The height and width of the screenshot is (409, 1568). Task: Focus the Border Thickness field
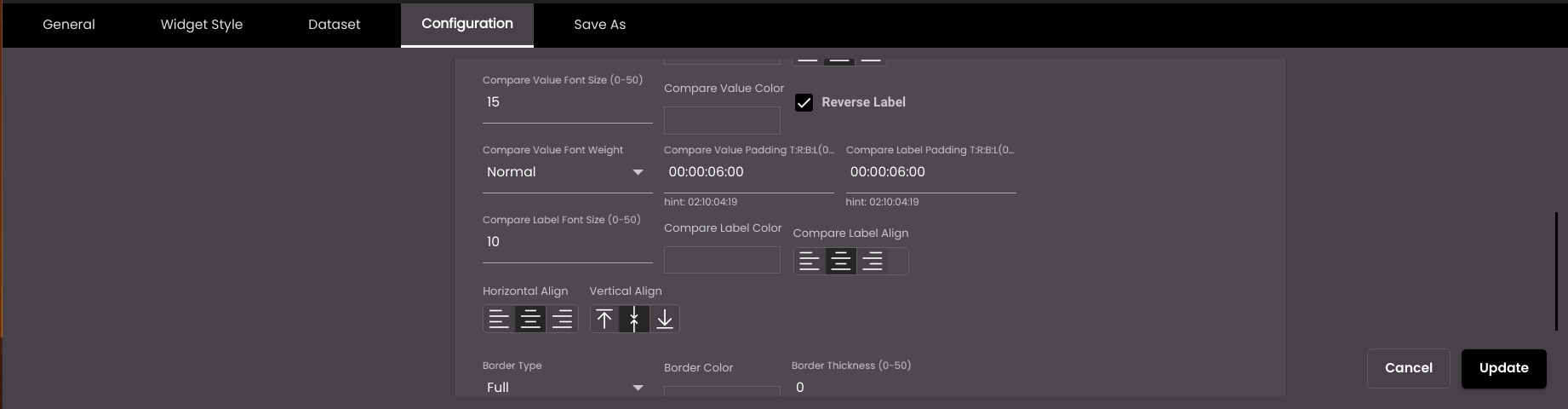click(x=877, y=388)
